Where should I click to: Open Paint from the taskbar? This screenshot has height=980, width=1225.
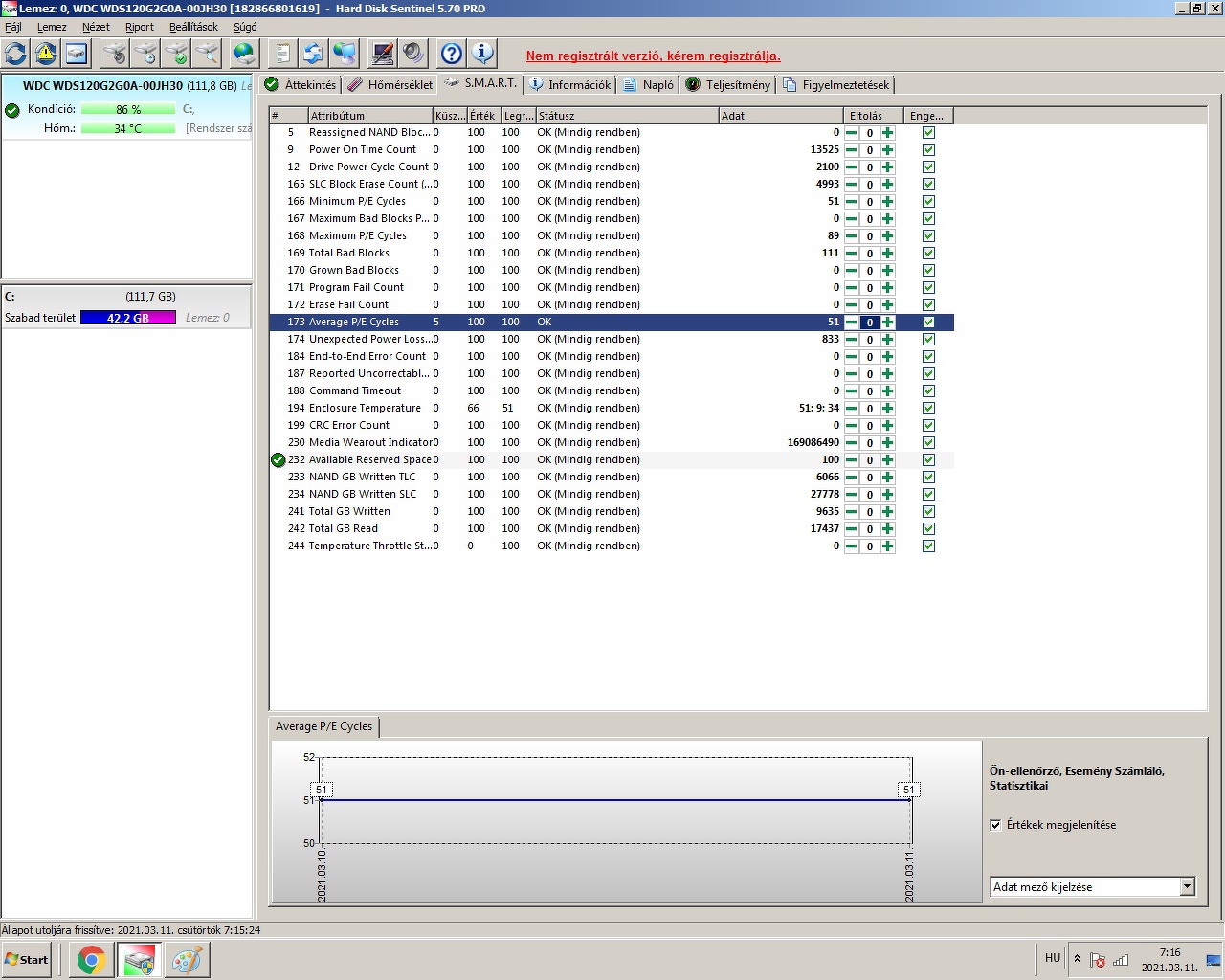pyautogui.click(x=187, y=960)
